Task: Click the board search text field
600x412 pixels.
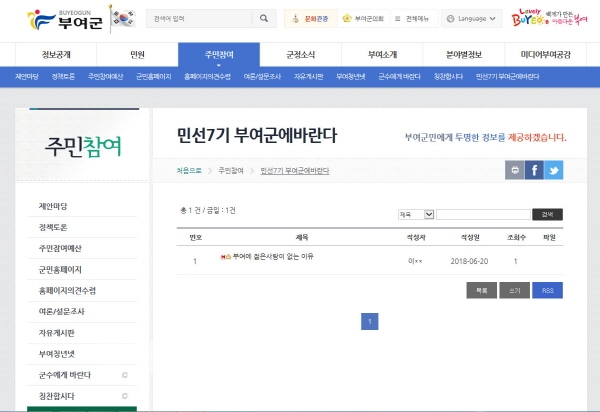Action: pos(483,214)
